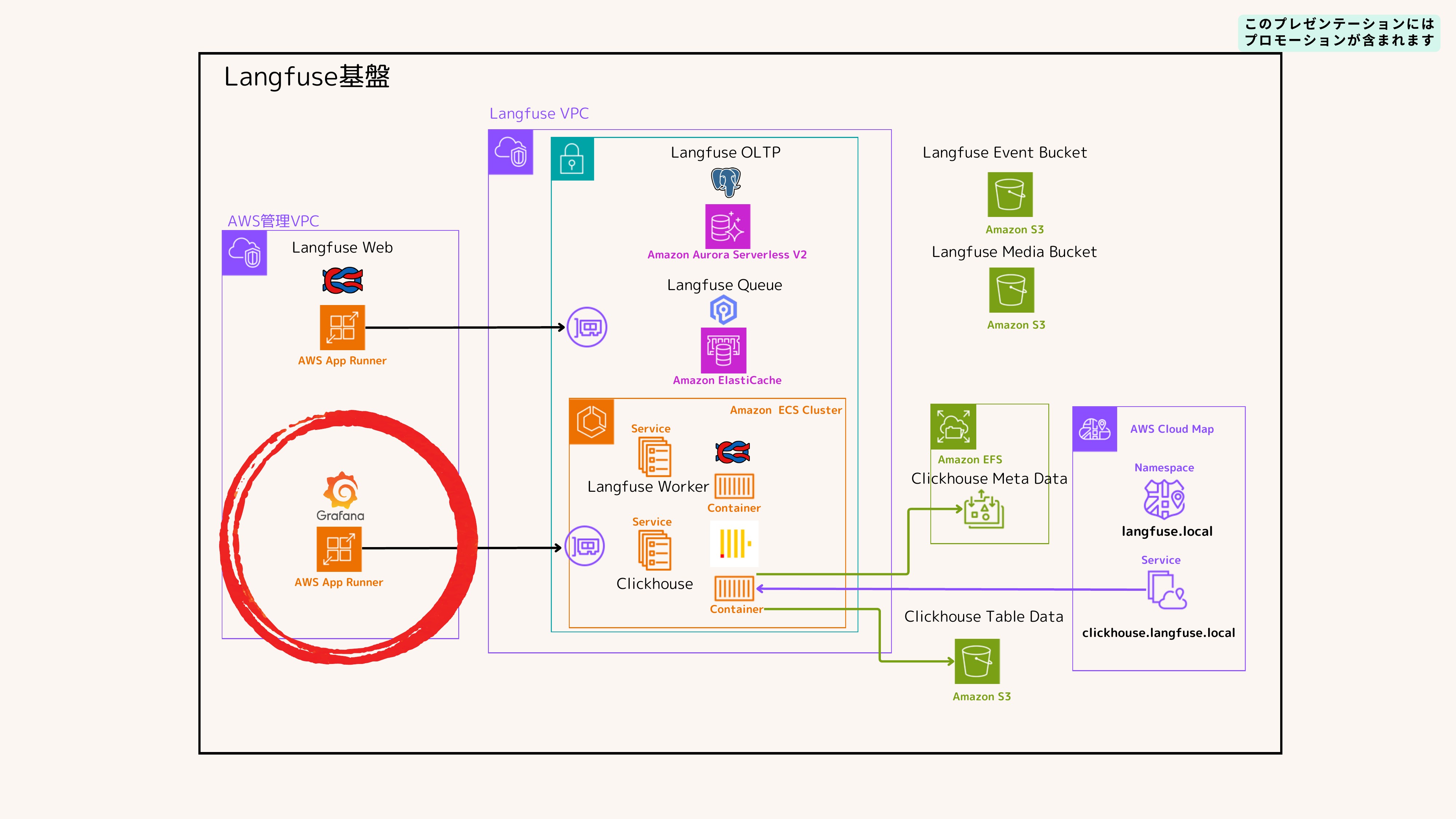Click the AWS管理VPC label
1456x819 pixels.
274,221
